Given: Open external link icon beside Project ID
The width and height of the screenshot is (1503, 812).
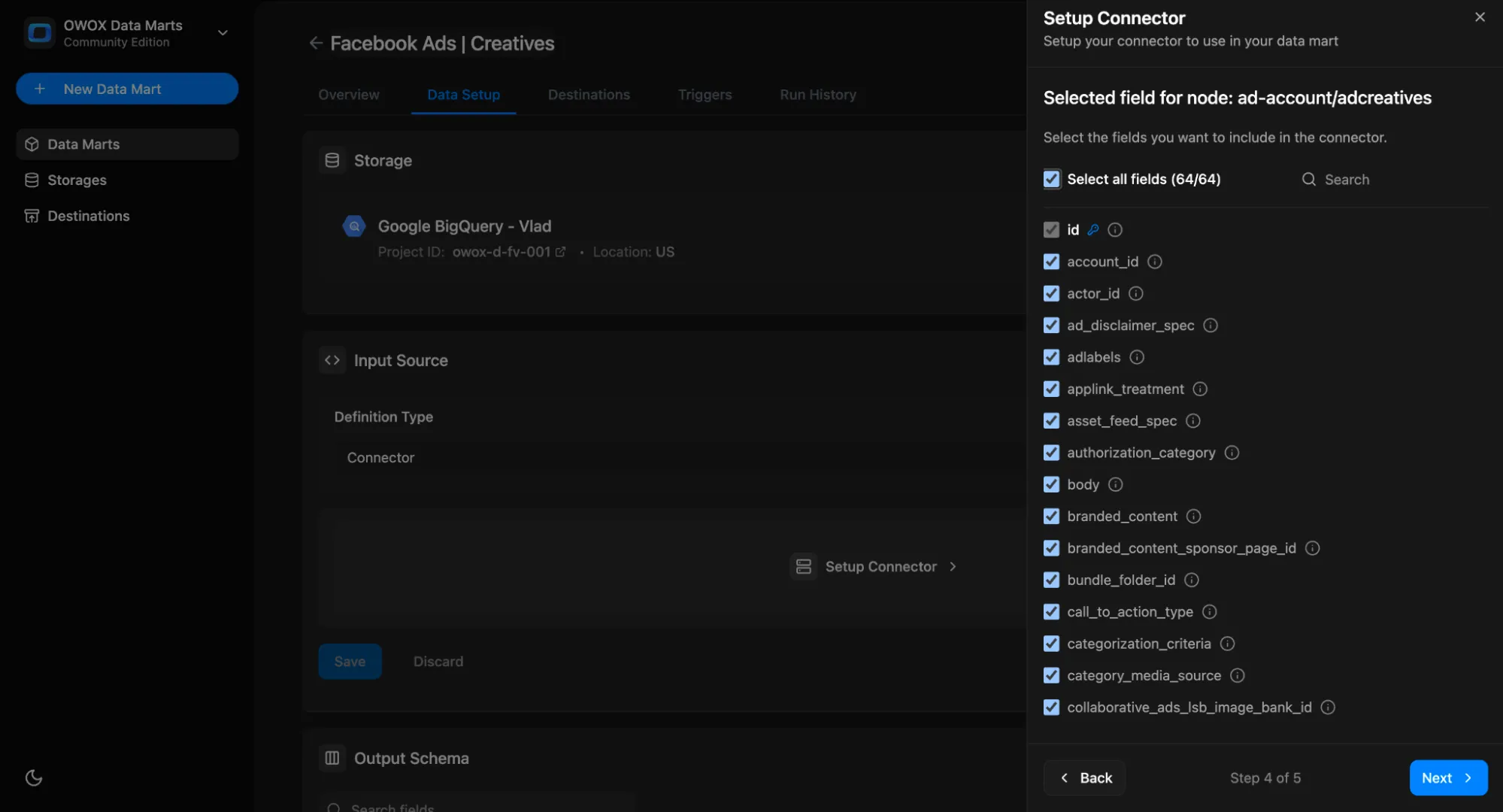Looking at the screenshot, I should (x=560, y=252).
